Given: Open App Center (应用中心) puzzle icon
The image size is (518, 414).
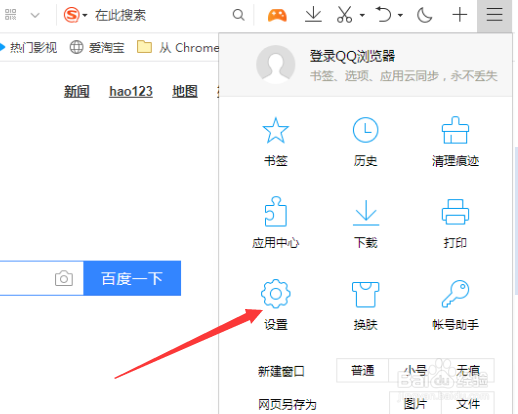Looking at the screenshot, I should pyautogui.click(x=275, y=212).
